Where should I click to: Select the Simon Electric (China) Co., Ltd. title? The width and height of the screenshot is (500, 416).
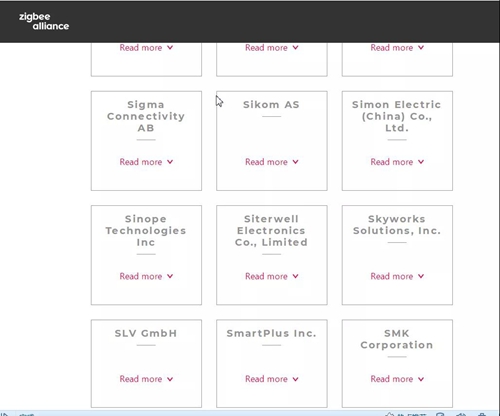pos(397,116)
